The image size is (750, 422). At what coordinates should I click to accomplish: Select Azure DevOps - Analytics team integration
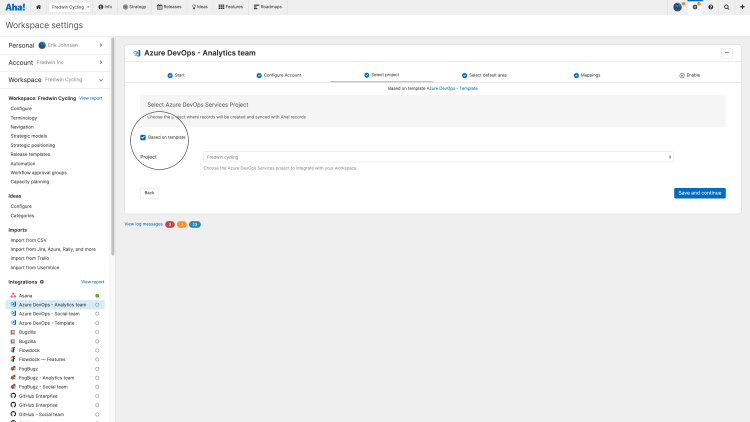55,305
